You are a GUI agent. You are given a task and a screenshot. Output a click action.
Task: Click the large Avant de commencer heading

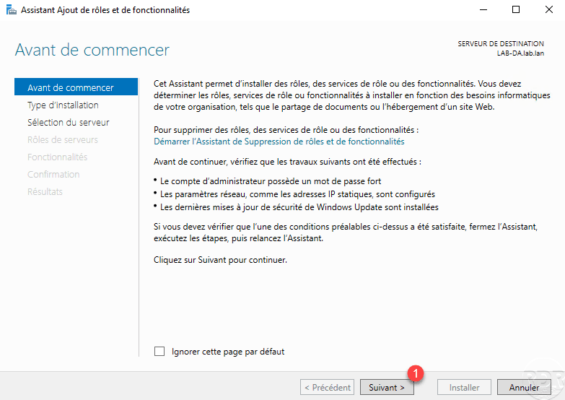point(92,50)
